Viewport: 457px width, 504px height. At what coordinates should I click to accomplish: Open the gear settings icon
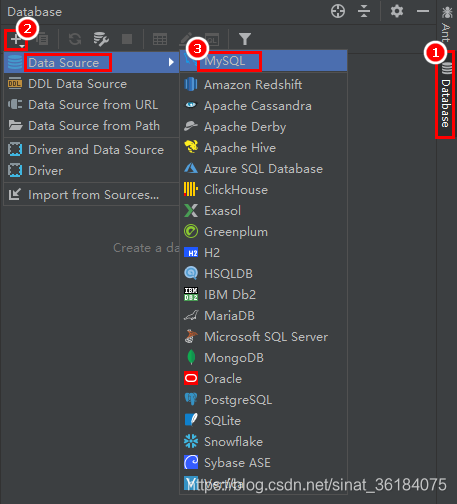[x=397, y=11]
